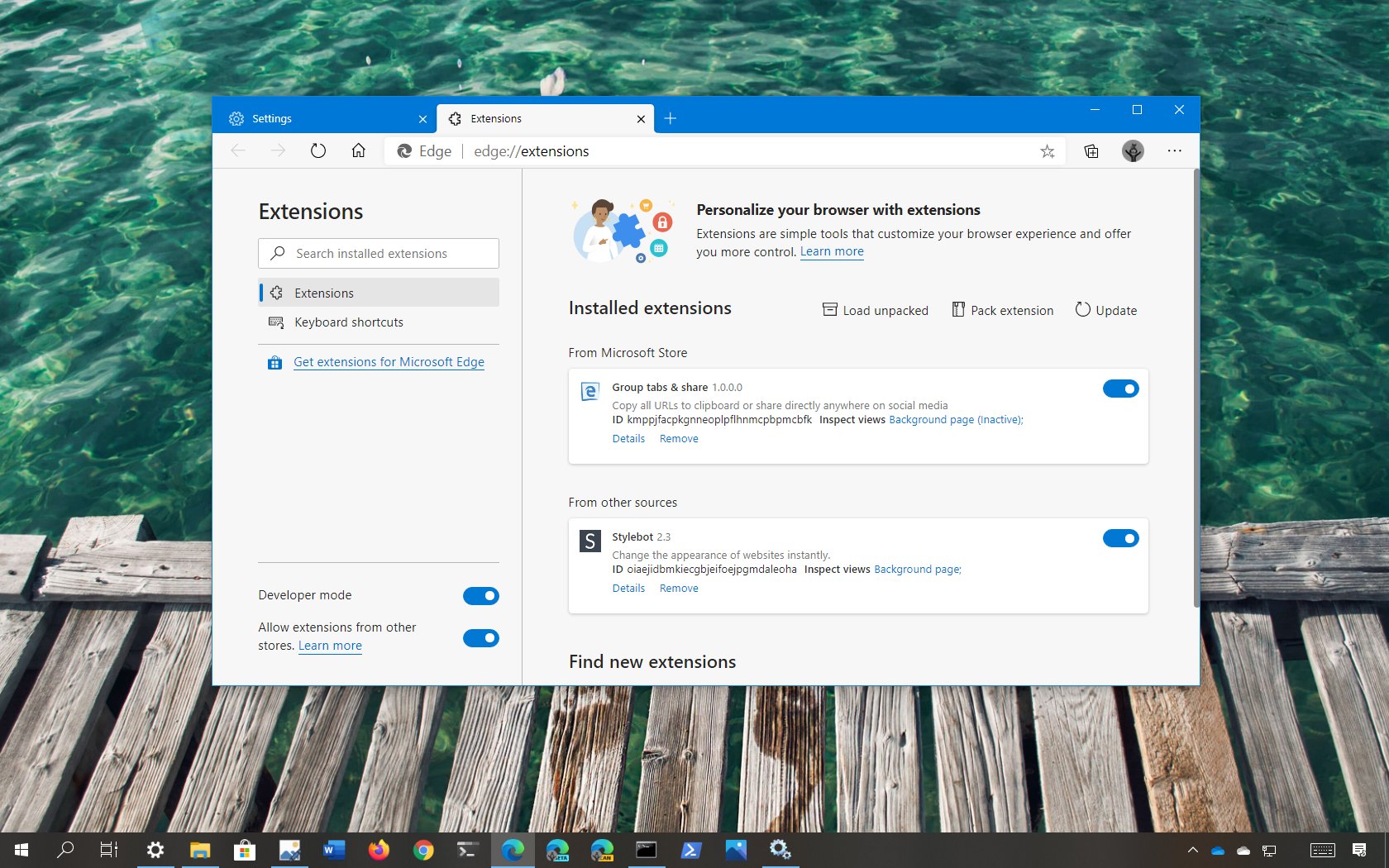Open touch keyboard tray icon
The width and height of the screenshot is (1389, 868).
click(x=1323, y=850)
